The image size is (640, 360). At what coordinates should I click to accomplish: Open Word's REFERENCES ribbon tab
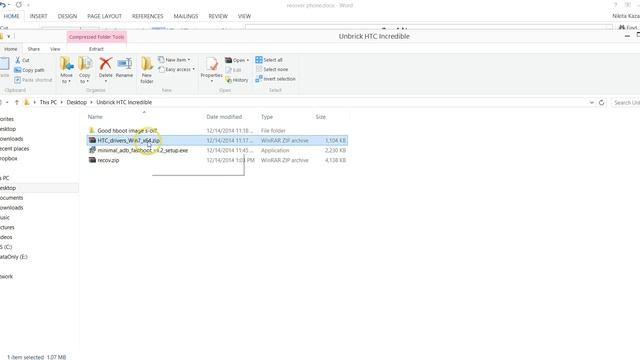tap(147, 16)
